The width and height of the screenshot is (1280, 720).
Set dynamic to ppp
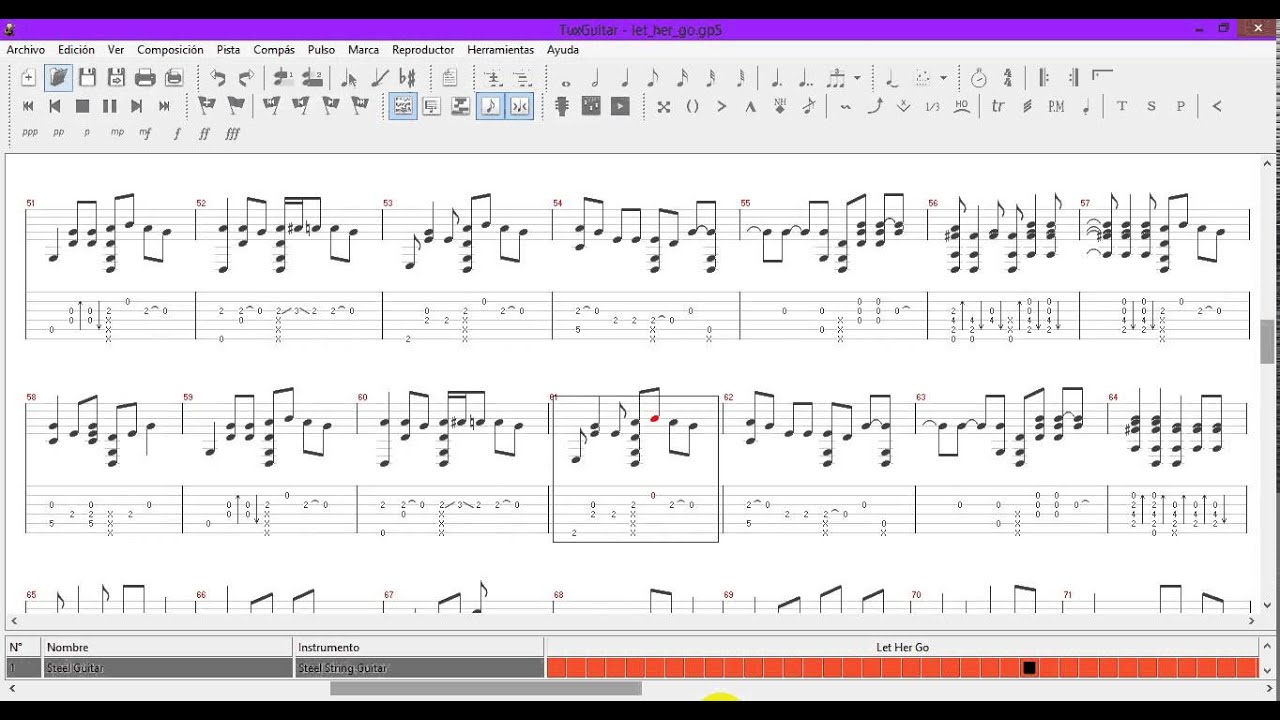coord(30,133)
